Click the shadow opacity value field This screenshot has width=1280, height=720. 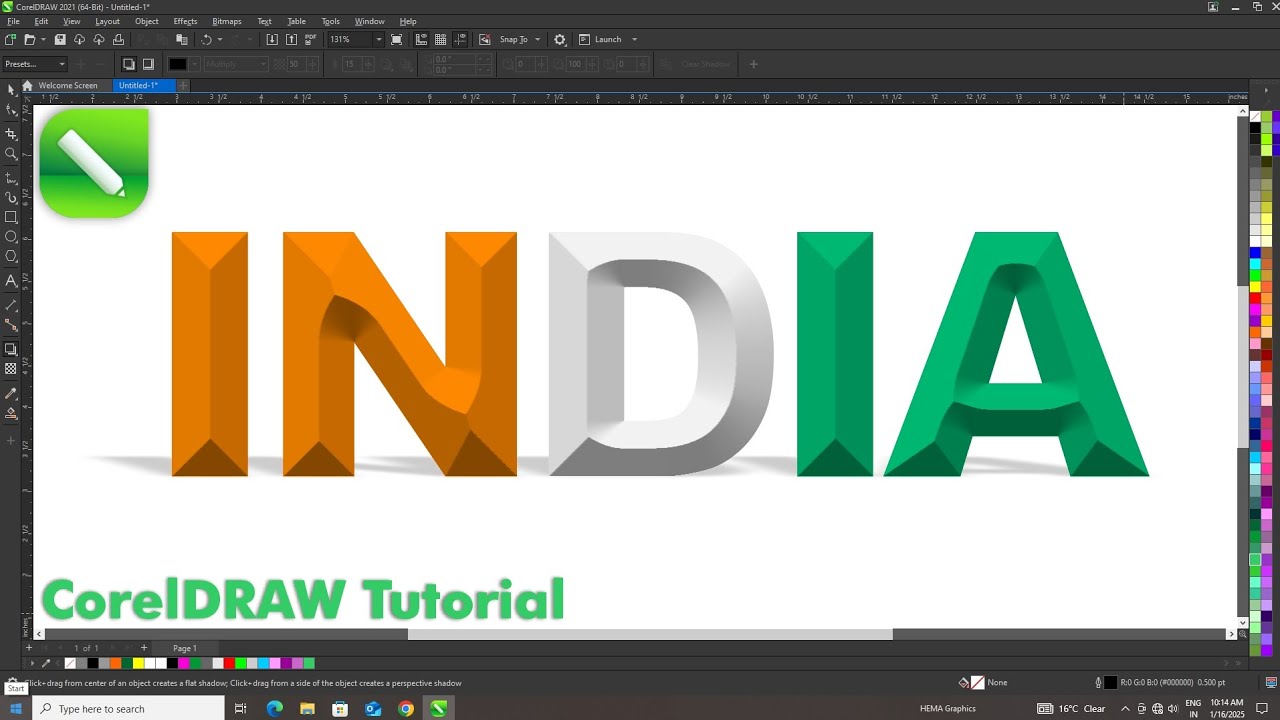(293, 64)
